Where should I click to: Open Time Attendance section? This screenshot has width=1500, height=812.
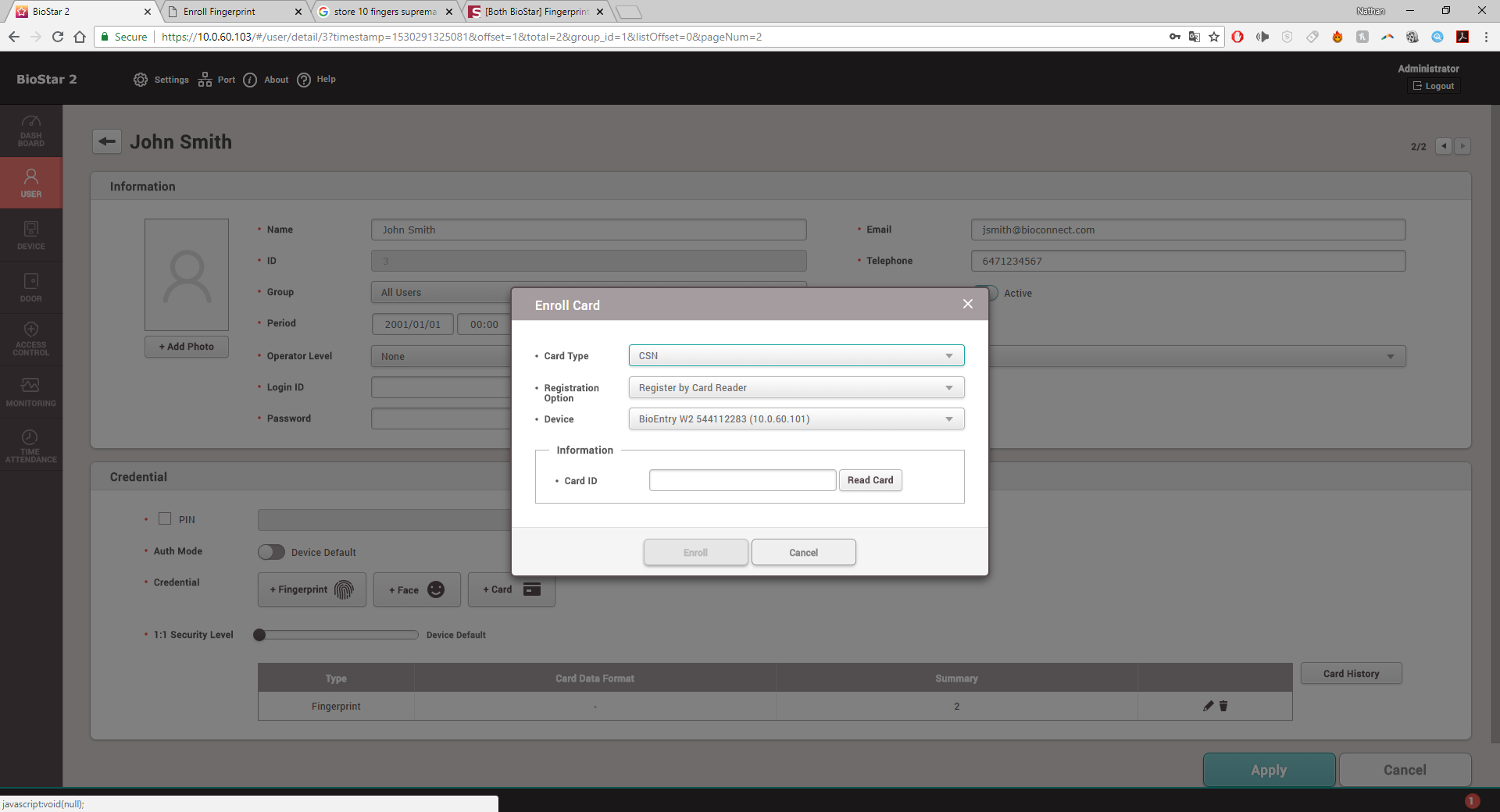tap(30, 444)
